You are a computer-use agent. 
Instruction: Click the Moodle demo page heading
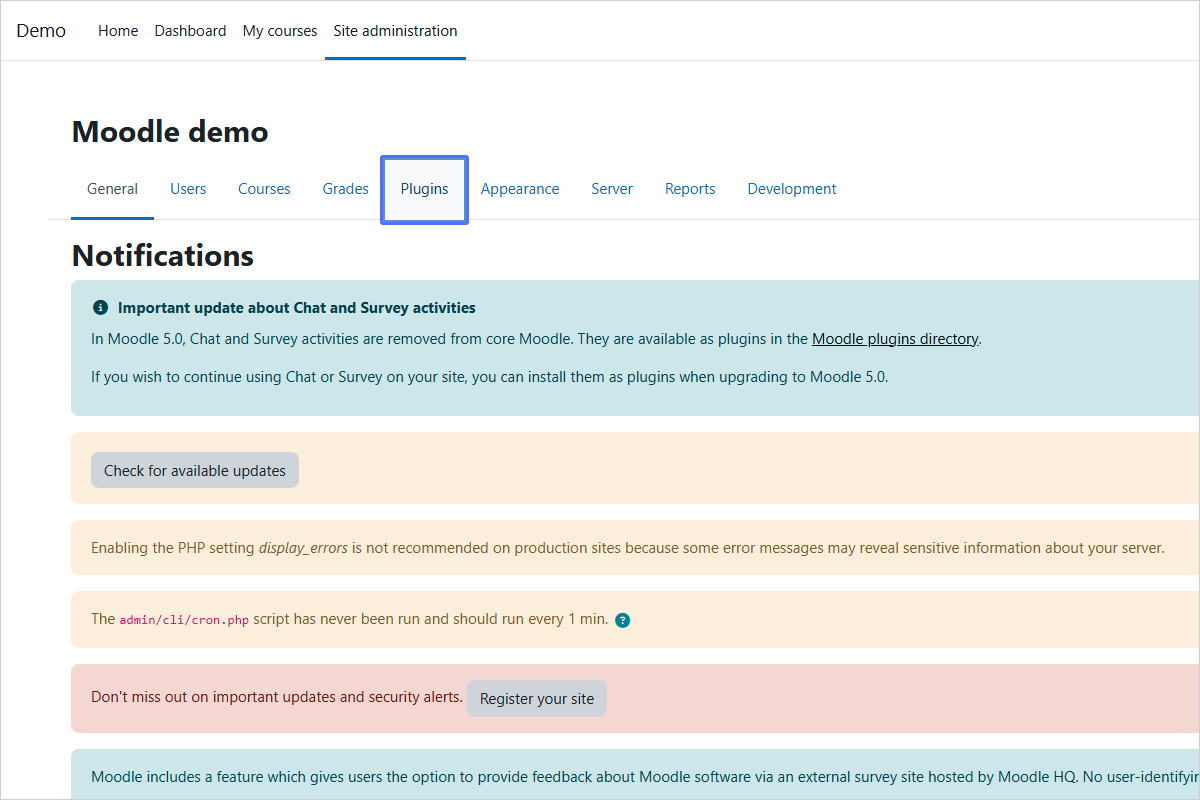click(x=170, y=131)
